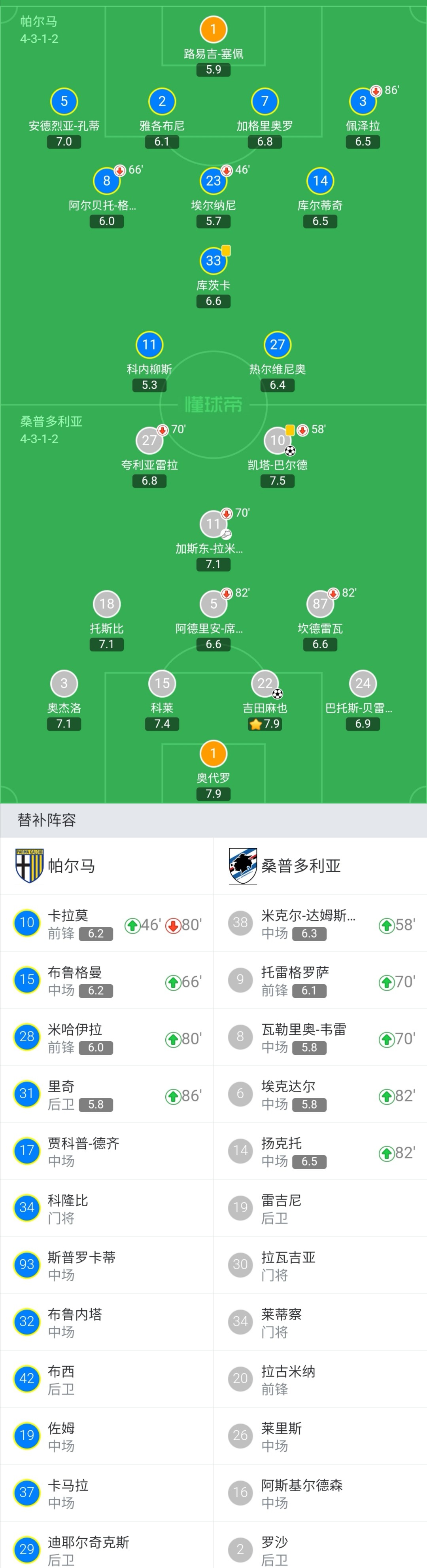Open 吉田麻也 number 22 player circle
This screenshot has width=427, height=1568.
point(265,683)
